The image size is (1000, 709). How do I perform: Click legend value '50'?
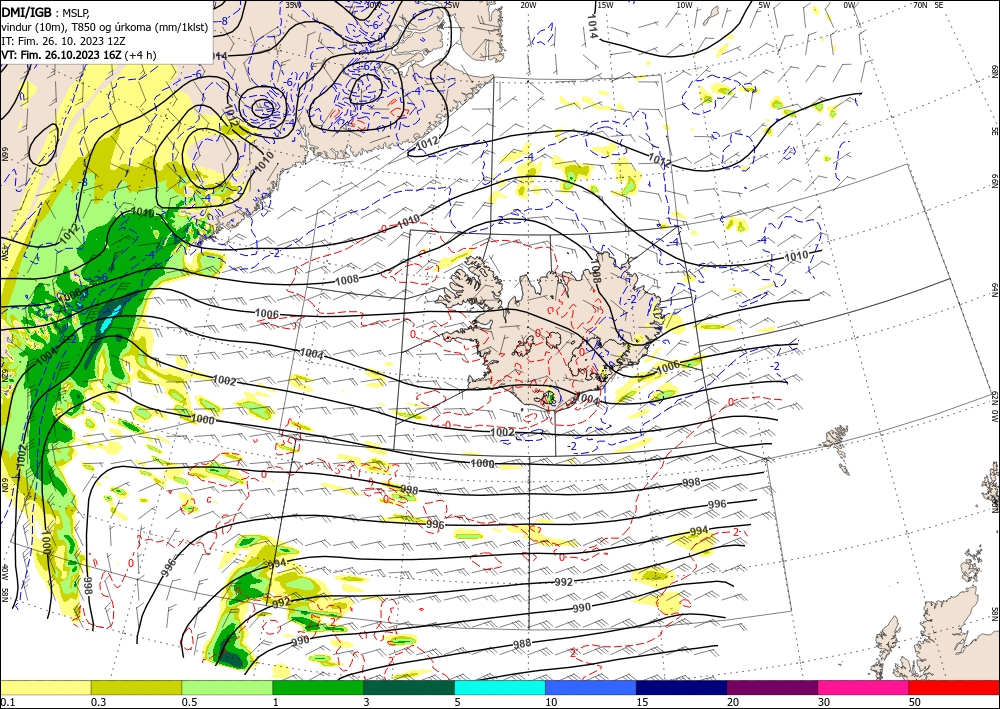click(x=915, y=702)
